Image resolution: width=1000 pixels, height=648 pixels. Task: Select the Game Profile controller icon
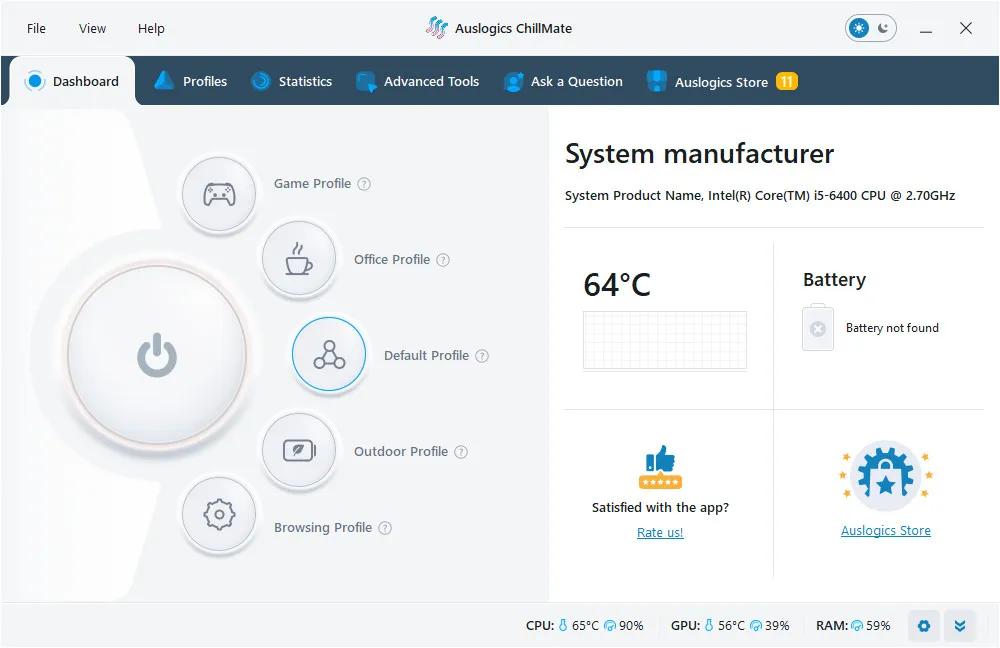[x=219, y=194]
